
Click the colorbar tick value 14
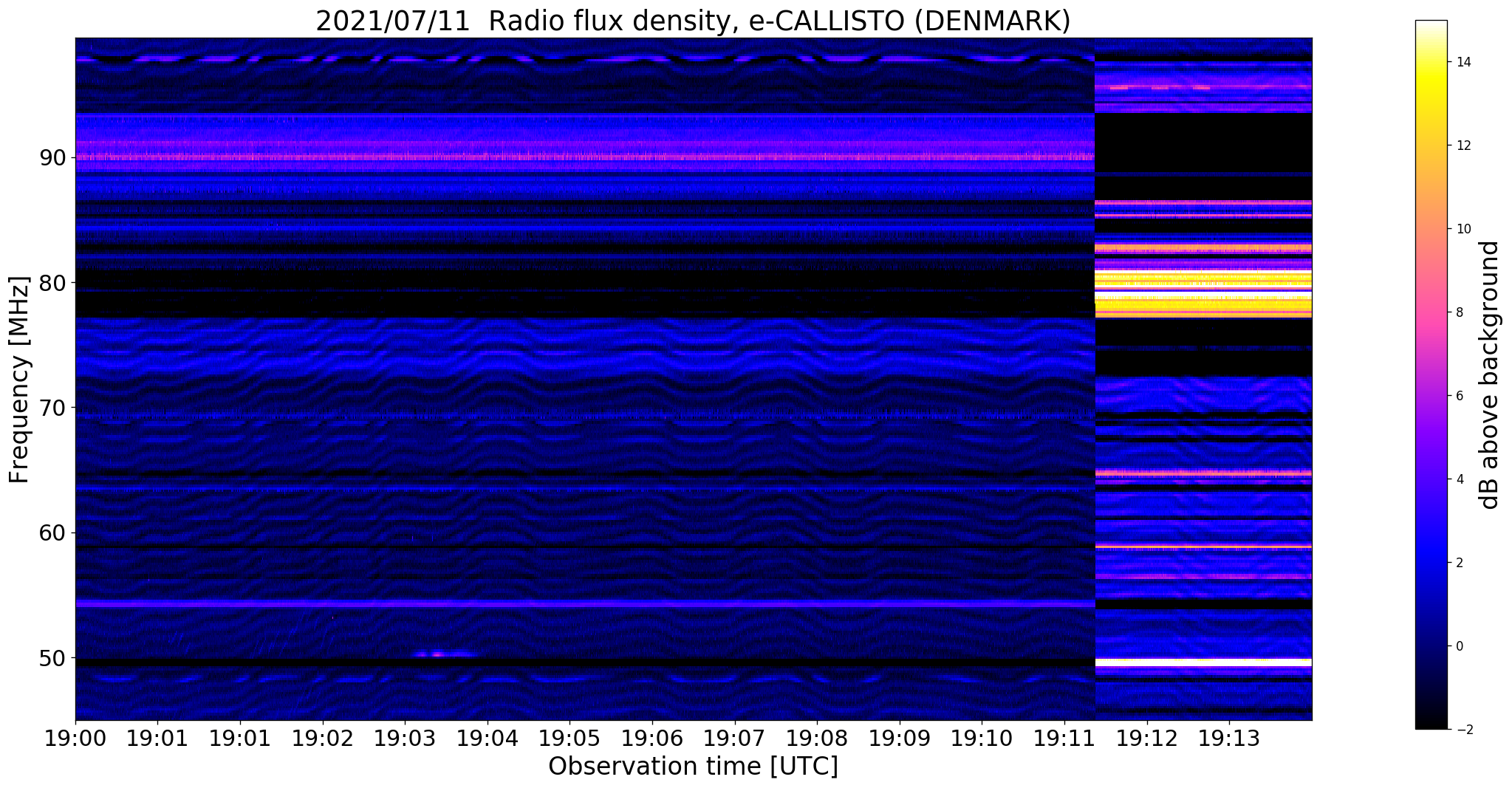coord(1462,62)
